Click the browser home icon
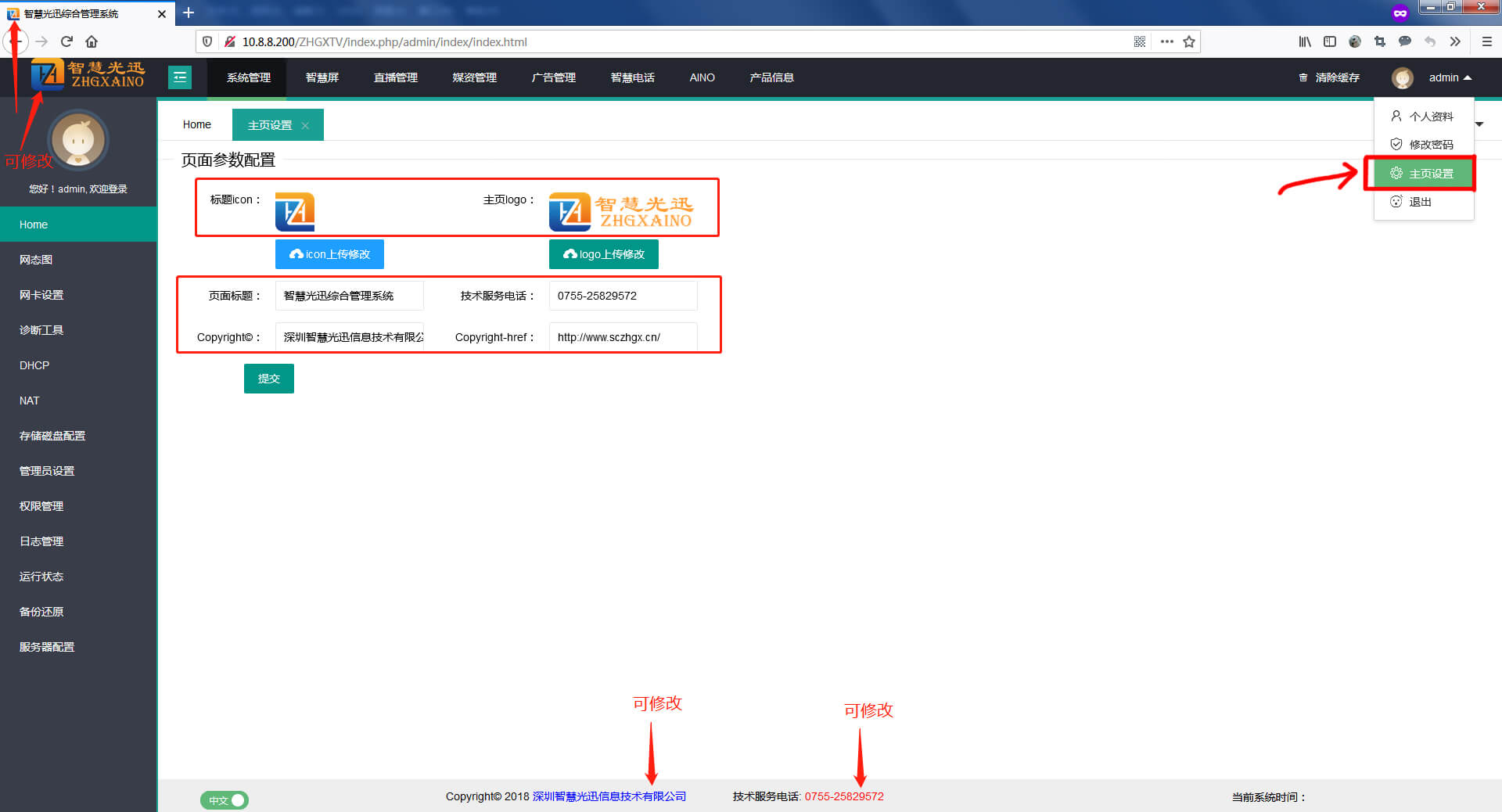This screenshot has height=812, width=1502. (92, 41)
